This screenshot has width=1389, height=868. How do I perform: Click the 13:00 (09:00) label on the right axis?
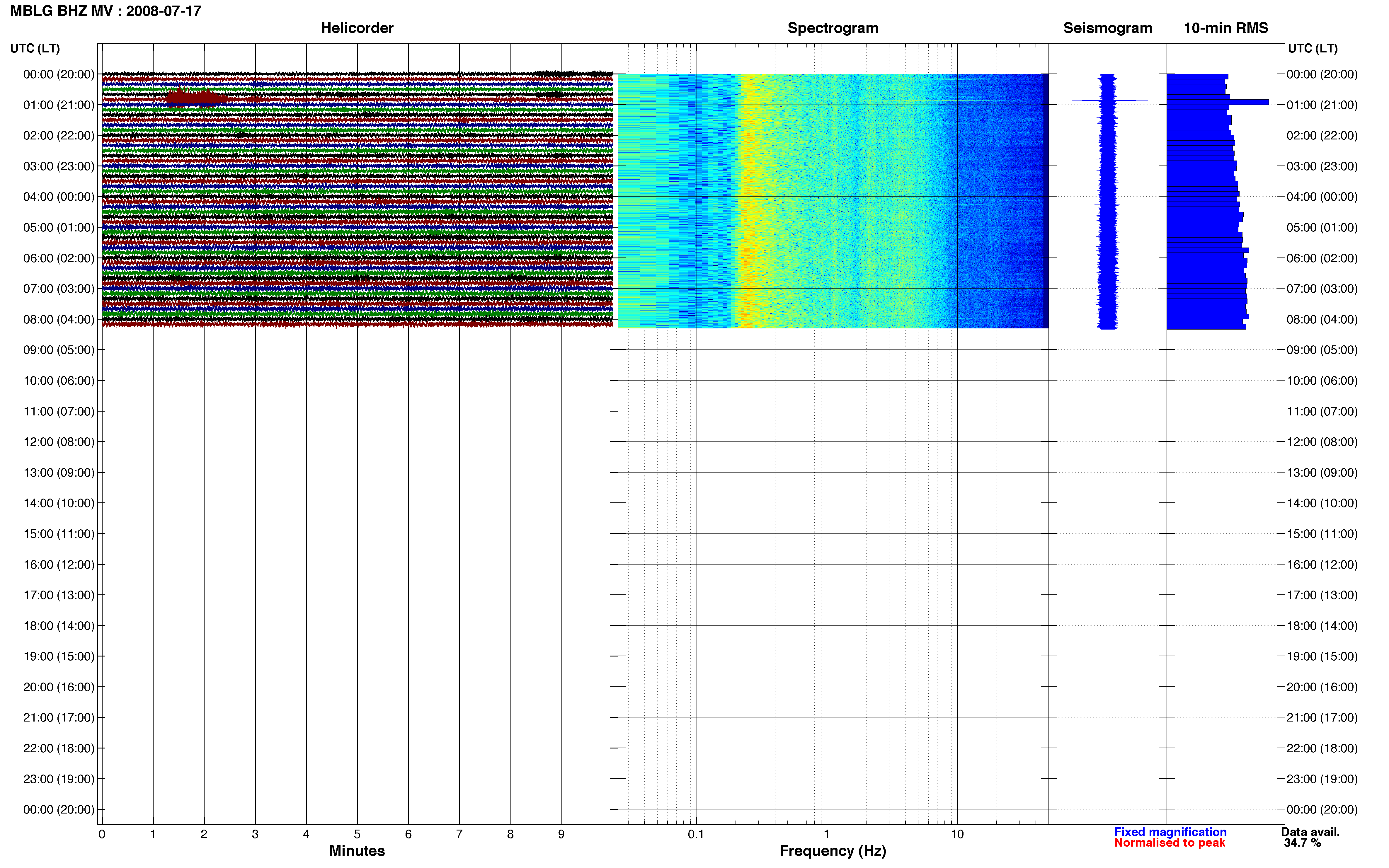(1322, 473)
